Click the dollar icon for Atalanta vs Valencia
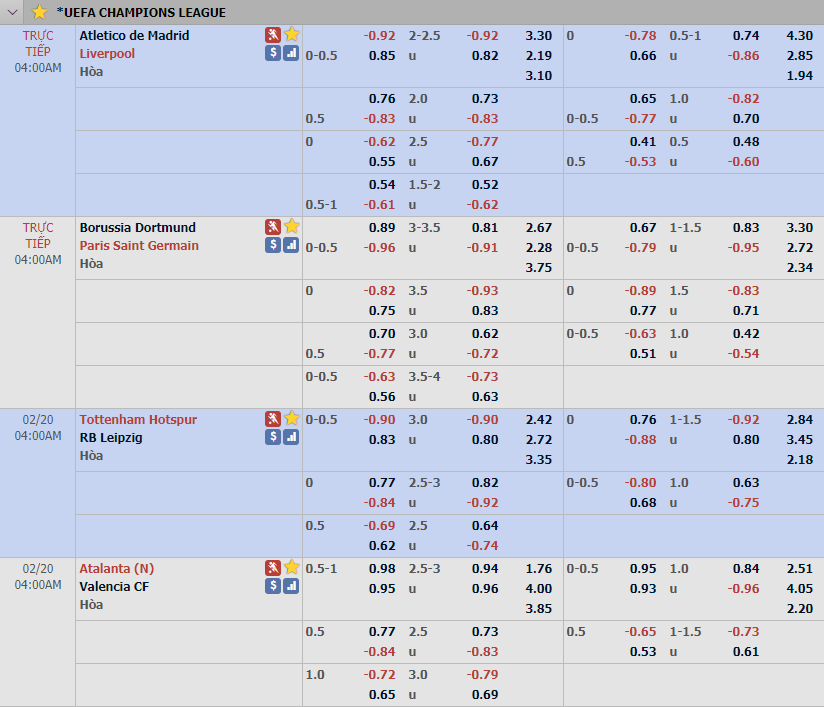Viewport: 824px width, 707px height. point(273,585)
